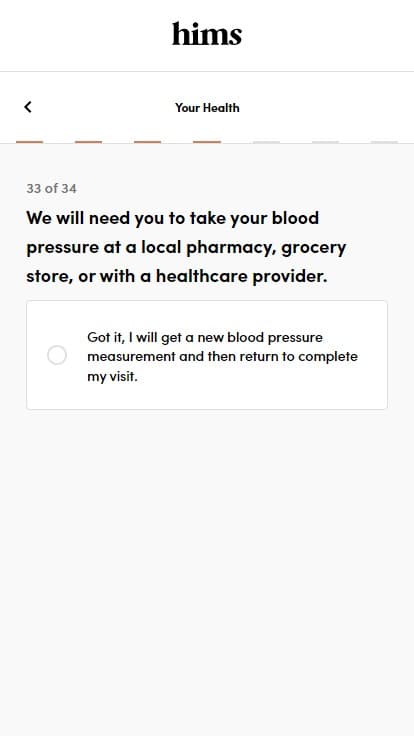Open the hims logo home link
The width and height of the screenshot is (414, 736).
point(207,34)
